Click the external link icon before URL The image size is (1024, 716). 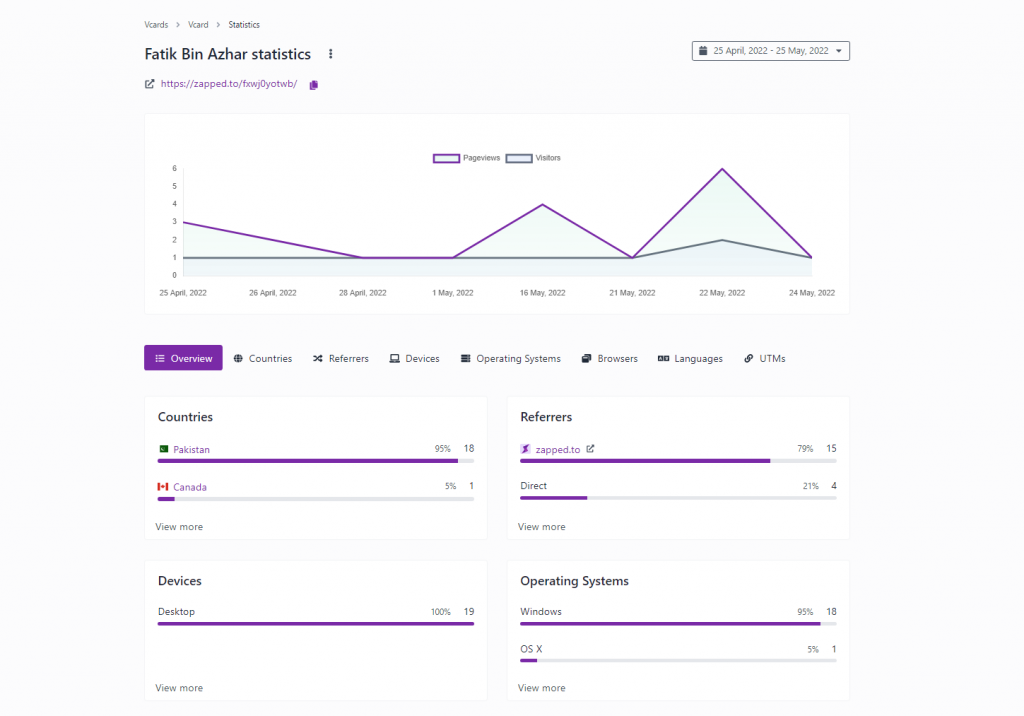(x=150, y=84)
